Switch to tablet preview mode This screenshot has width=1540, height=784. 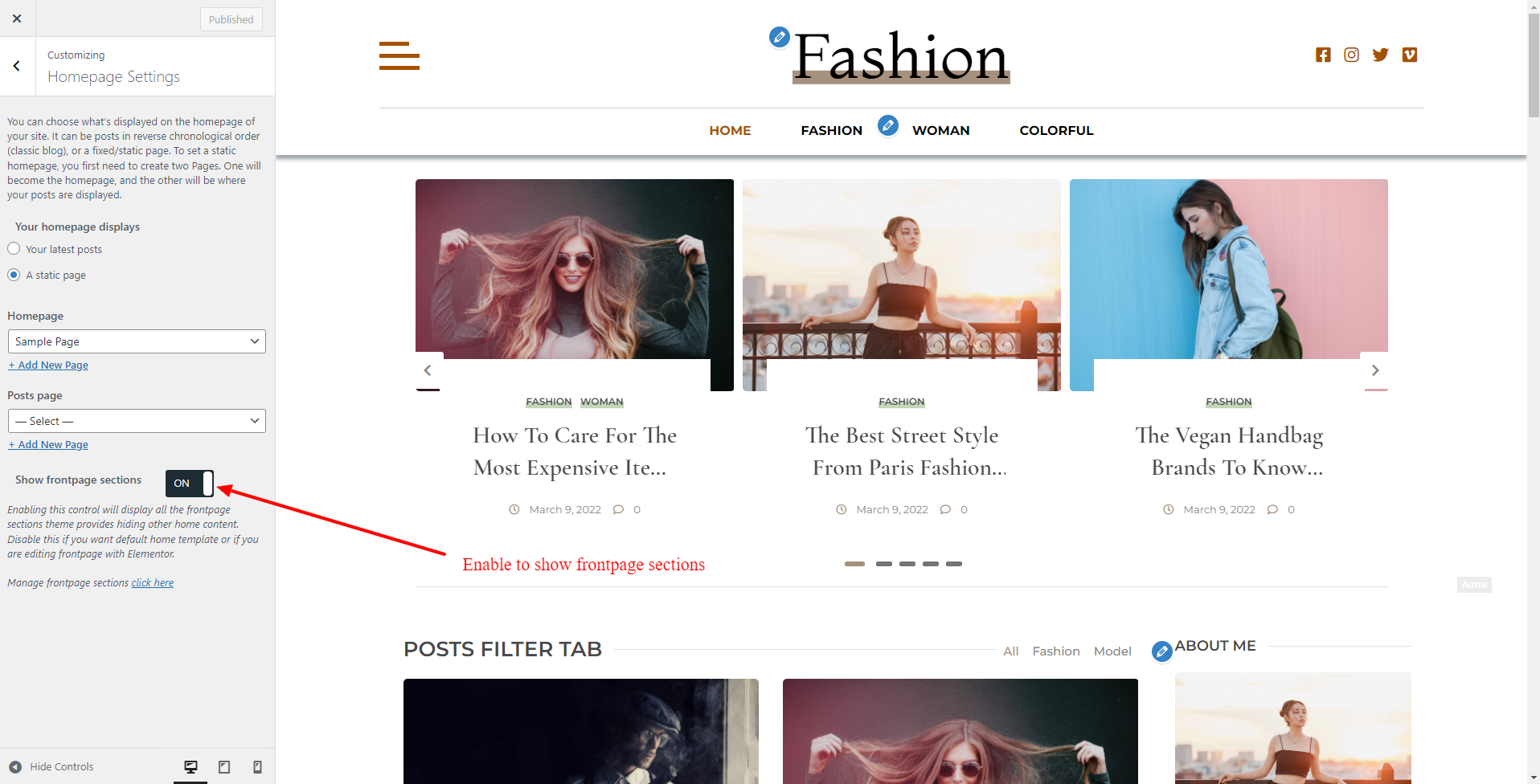(x=224, y=767)
